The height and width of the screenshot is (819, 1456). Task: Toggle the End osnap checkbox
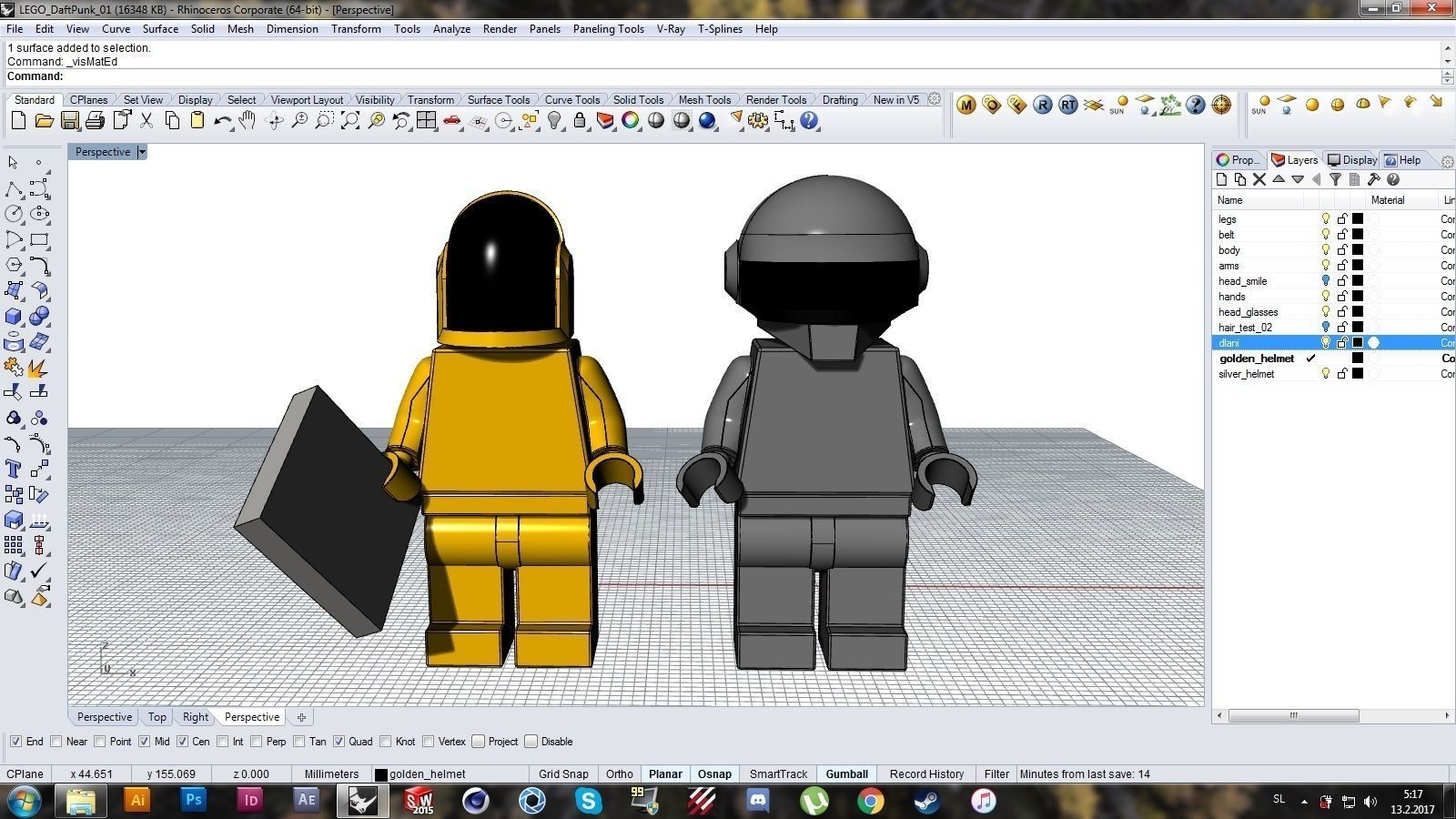point(15,742)
